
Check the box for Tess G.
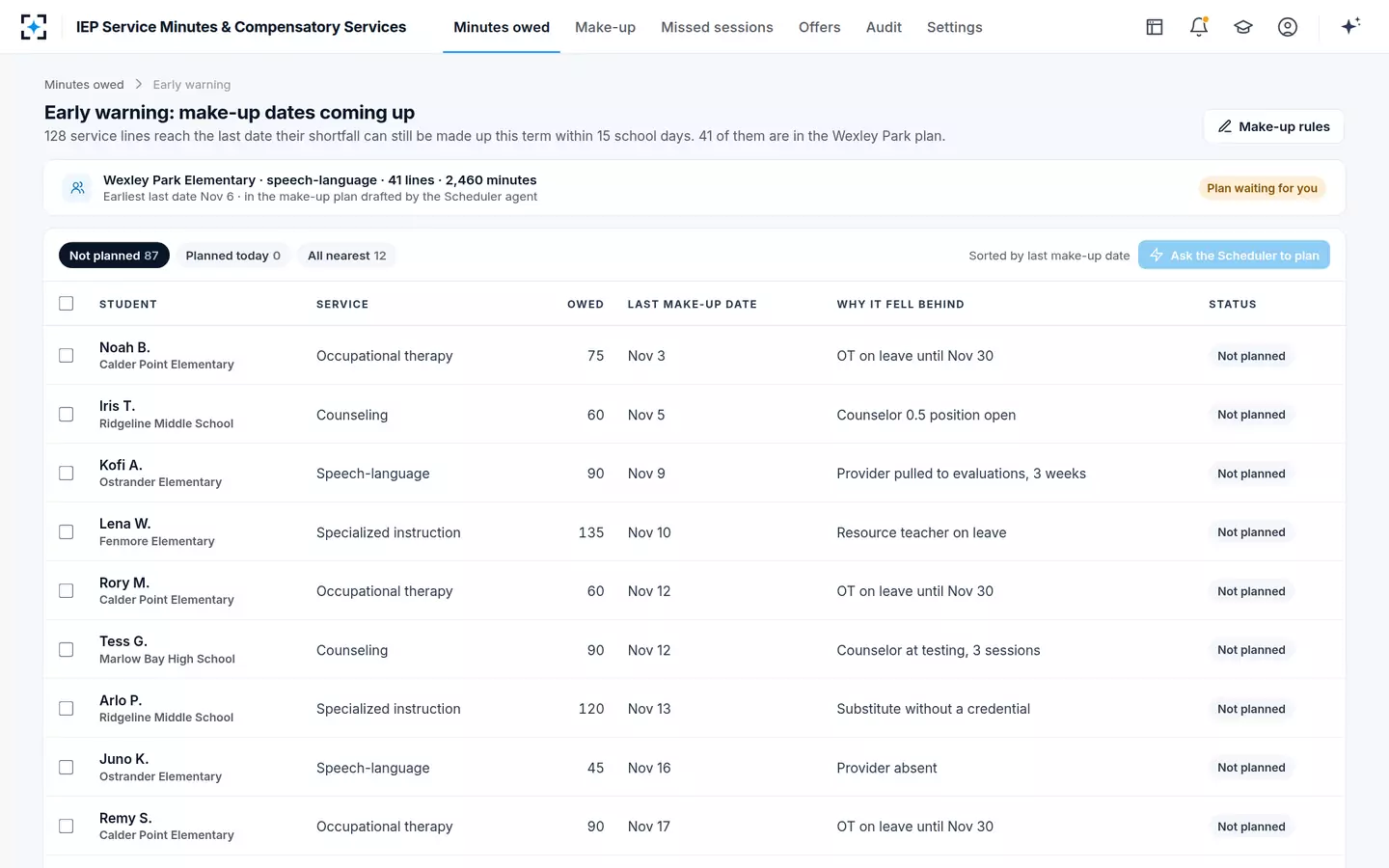67,650
